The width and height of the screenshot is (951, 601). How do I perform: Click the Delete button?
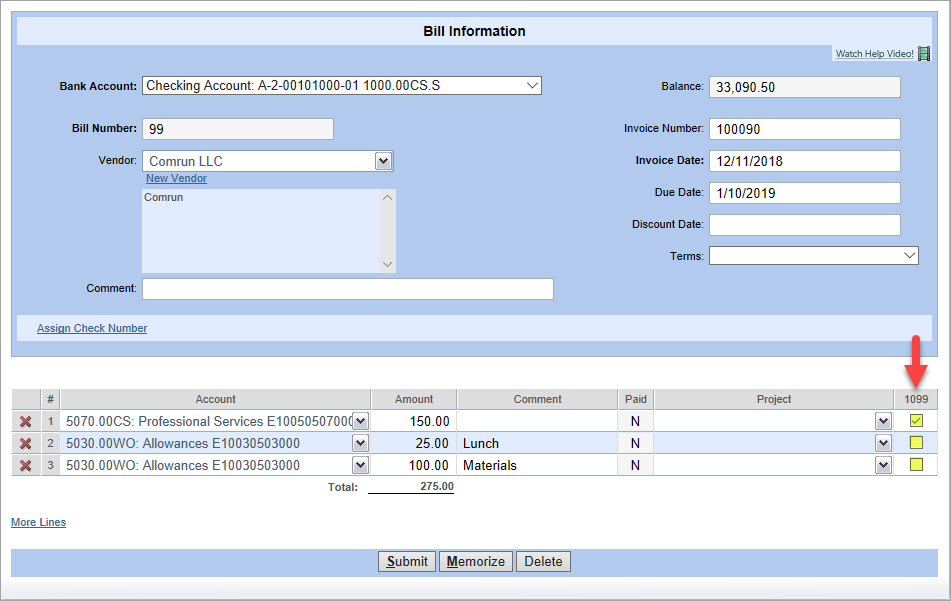click(x=543, y=562)
